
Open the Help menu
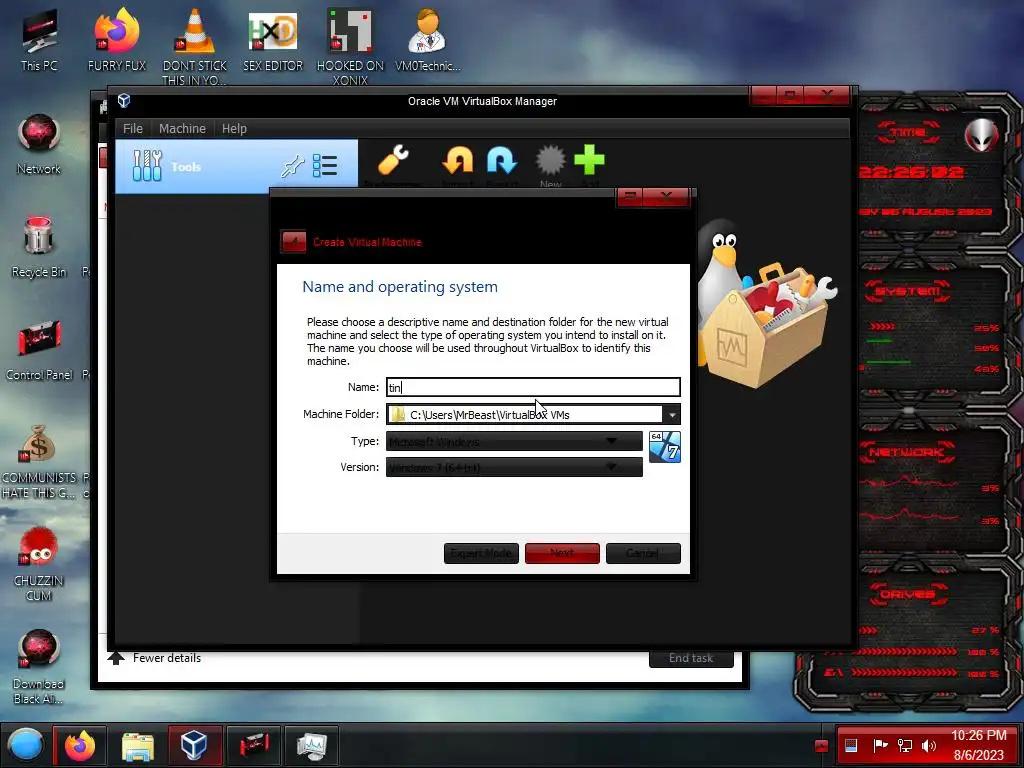(x=234, y=129)
